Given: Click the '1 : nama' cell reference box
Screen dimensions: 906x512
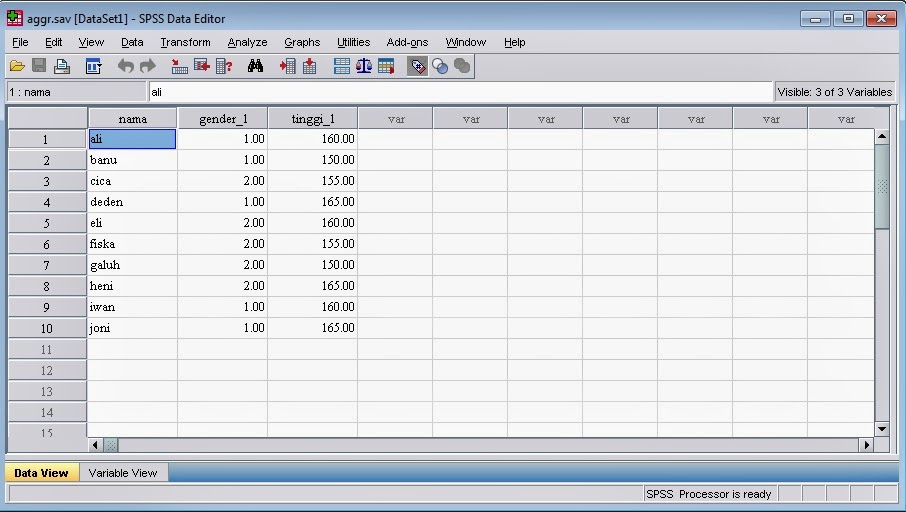Looking at the screenshot, I should point(76,92).
